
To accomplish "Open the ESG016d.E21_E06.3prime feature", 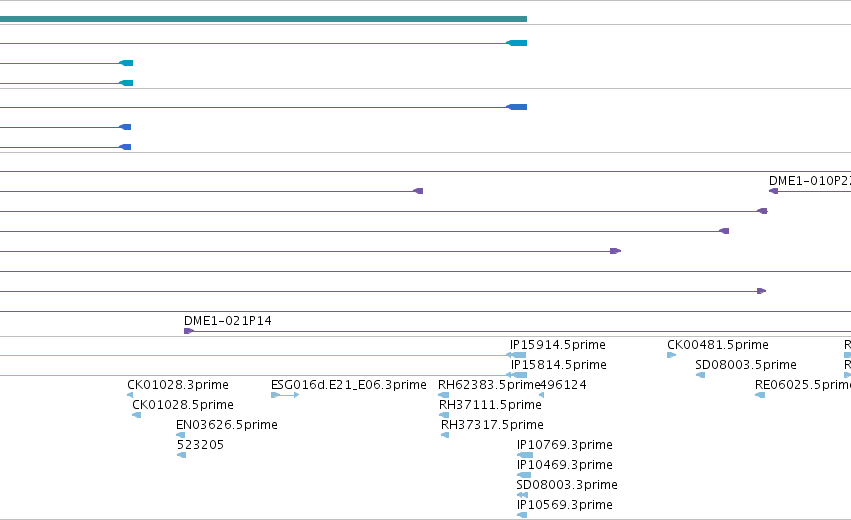I will point(348,385).
